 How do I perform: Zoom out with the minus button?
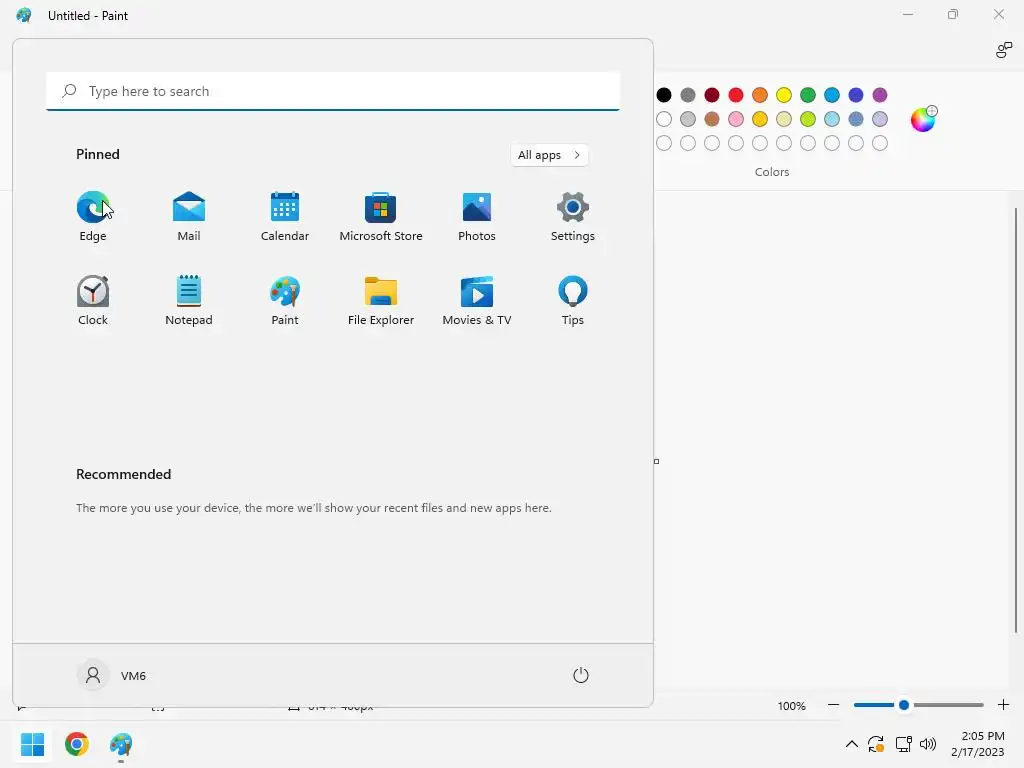(x=833, y=705)
